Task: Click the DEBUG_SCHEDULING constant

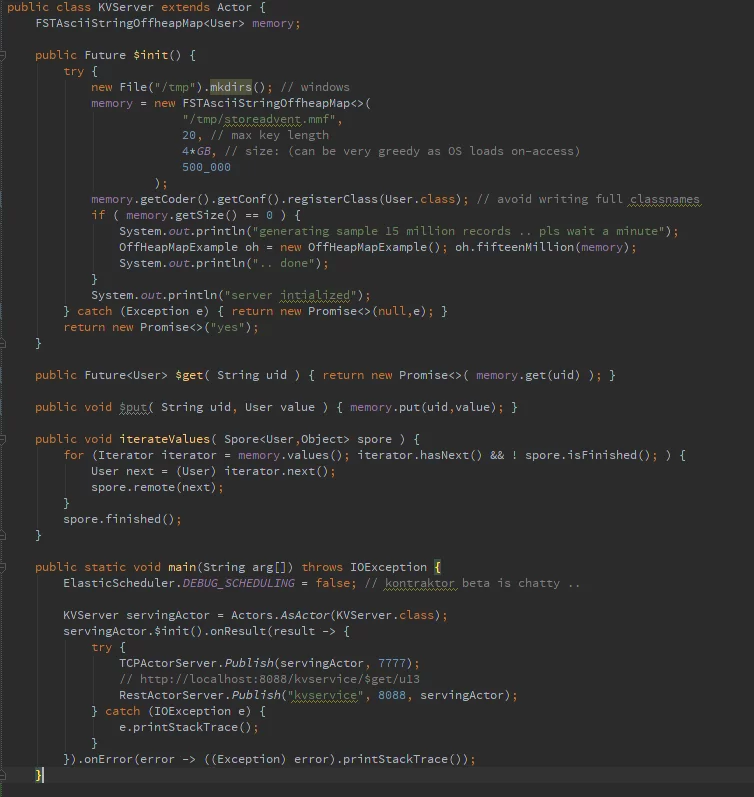Action: click(238, 583)
